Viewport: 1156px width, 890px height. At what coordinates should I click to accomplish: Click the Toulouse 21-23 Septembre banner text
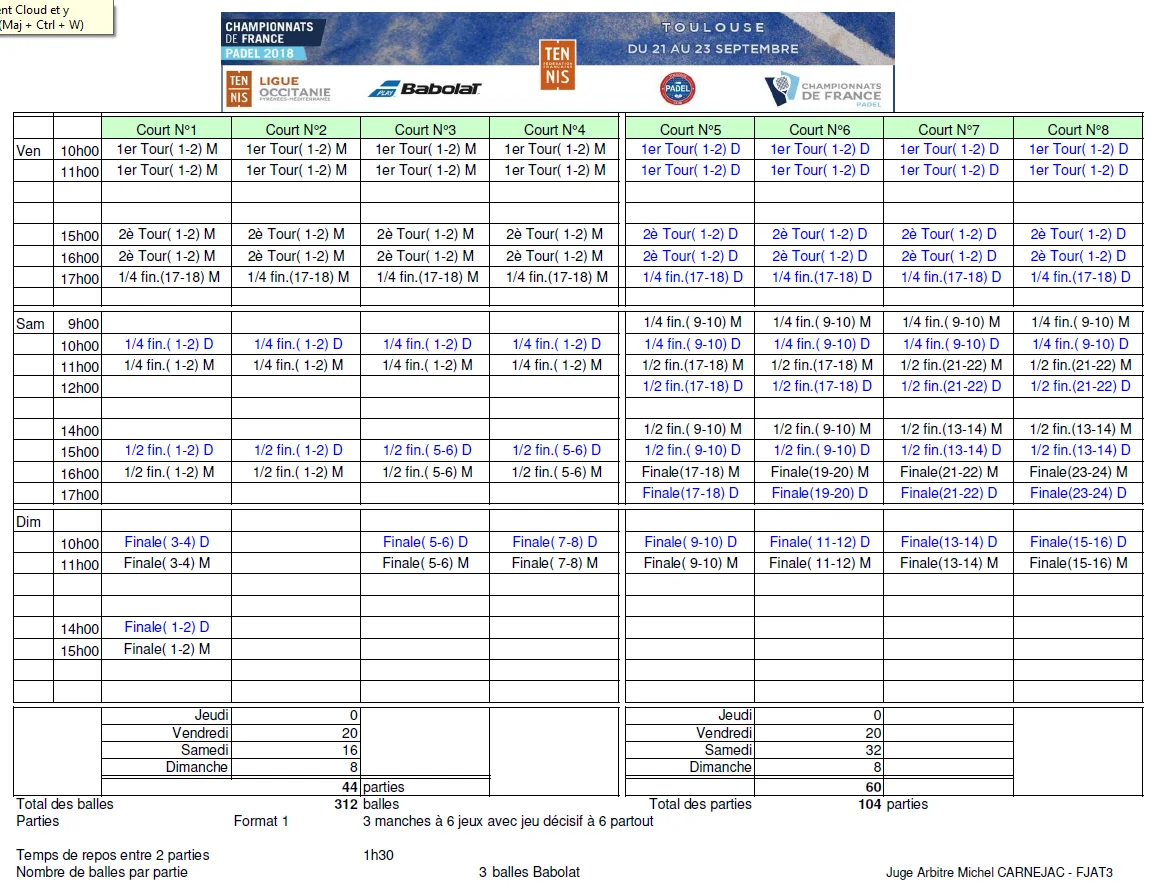[x=713, y=38]
